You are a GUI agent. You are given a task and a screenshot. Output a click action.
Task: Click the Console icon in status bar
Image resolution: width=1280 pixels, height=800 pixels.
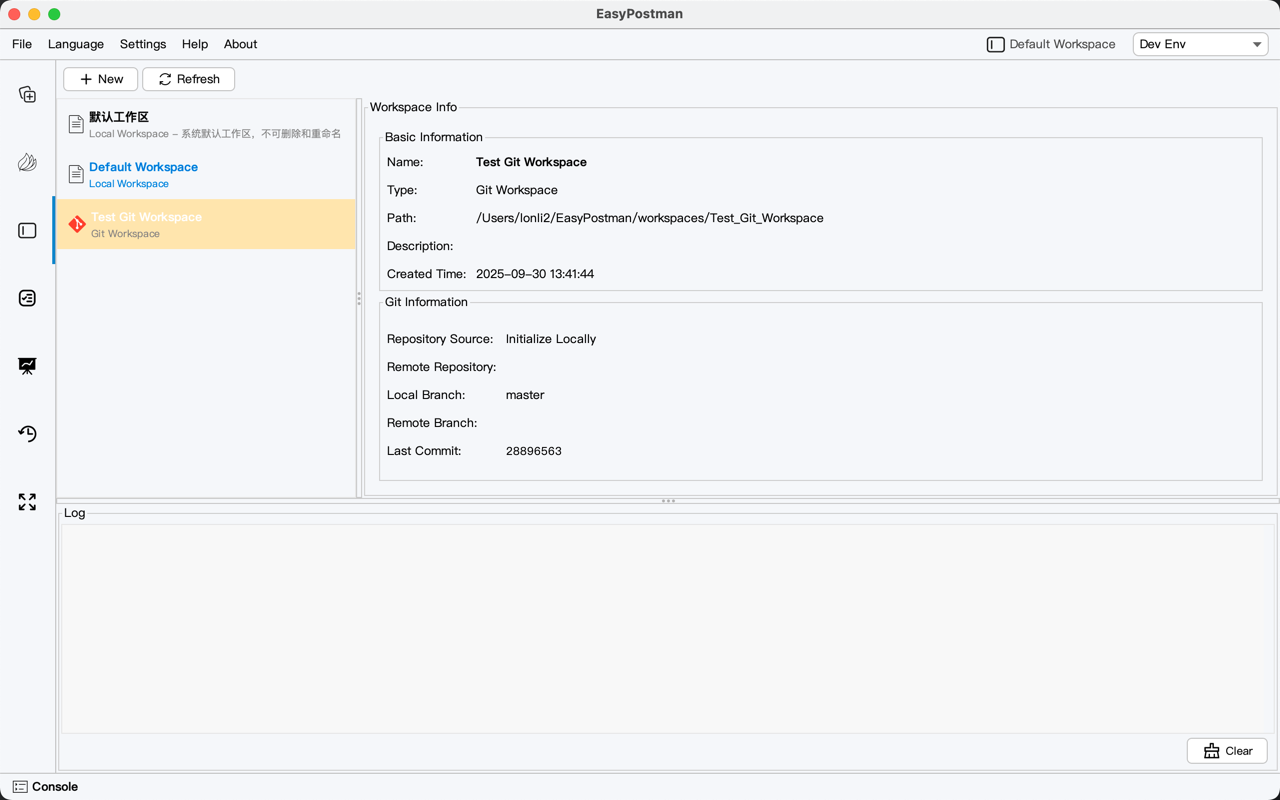20,787
